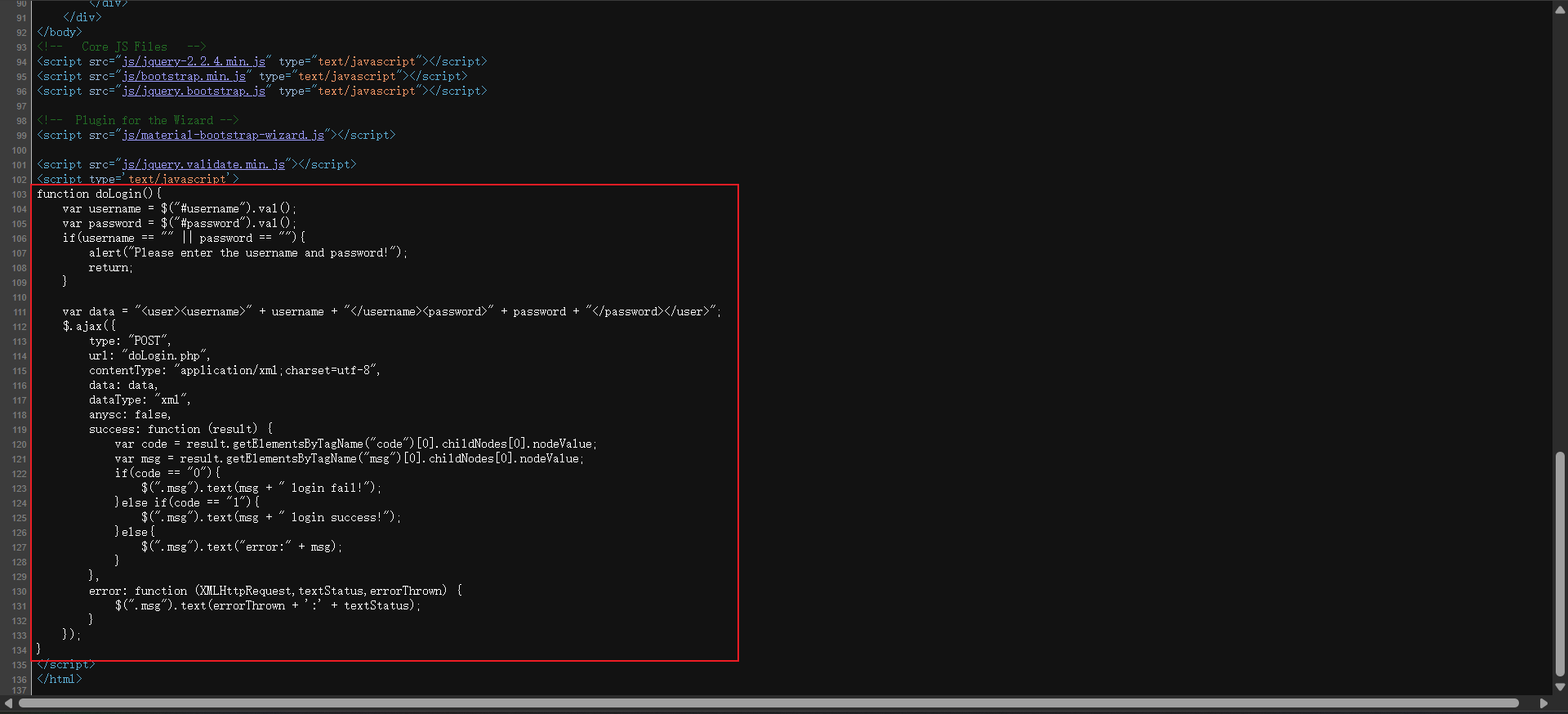
Task: Click the 'success: function (result) {' line
Action: (x=180, y=429)
